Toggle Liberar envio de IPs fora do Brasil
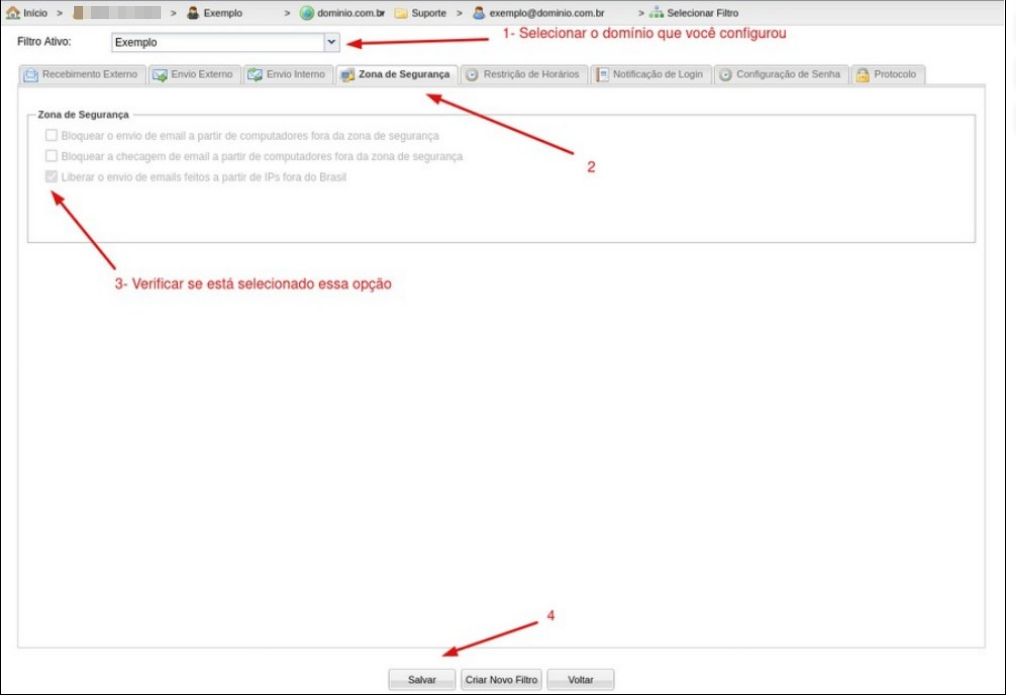 (51, 177)
